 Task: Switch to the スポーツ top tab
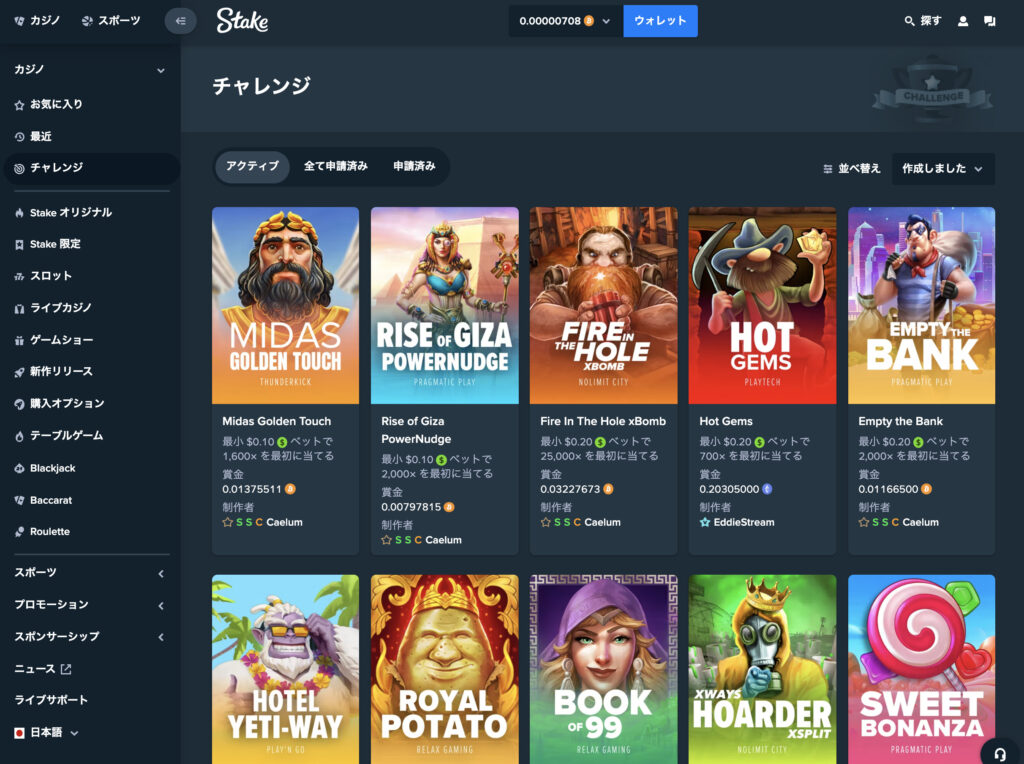tap(111, 21)
